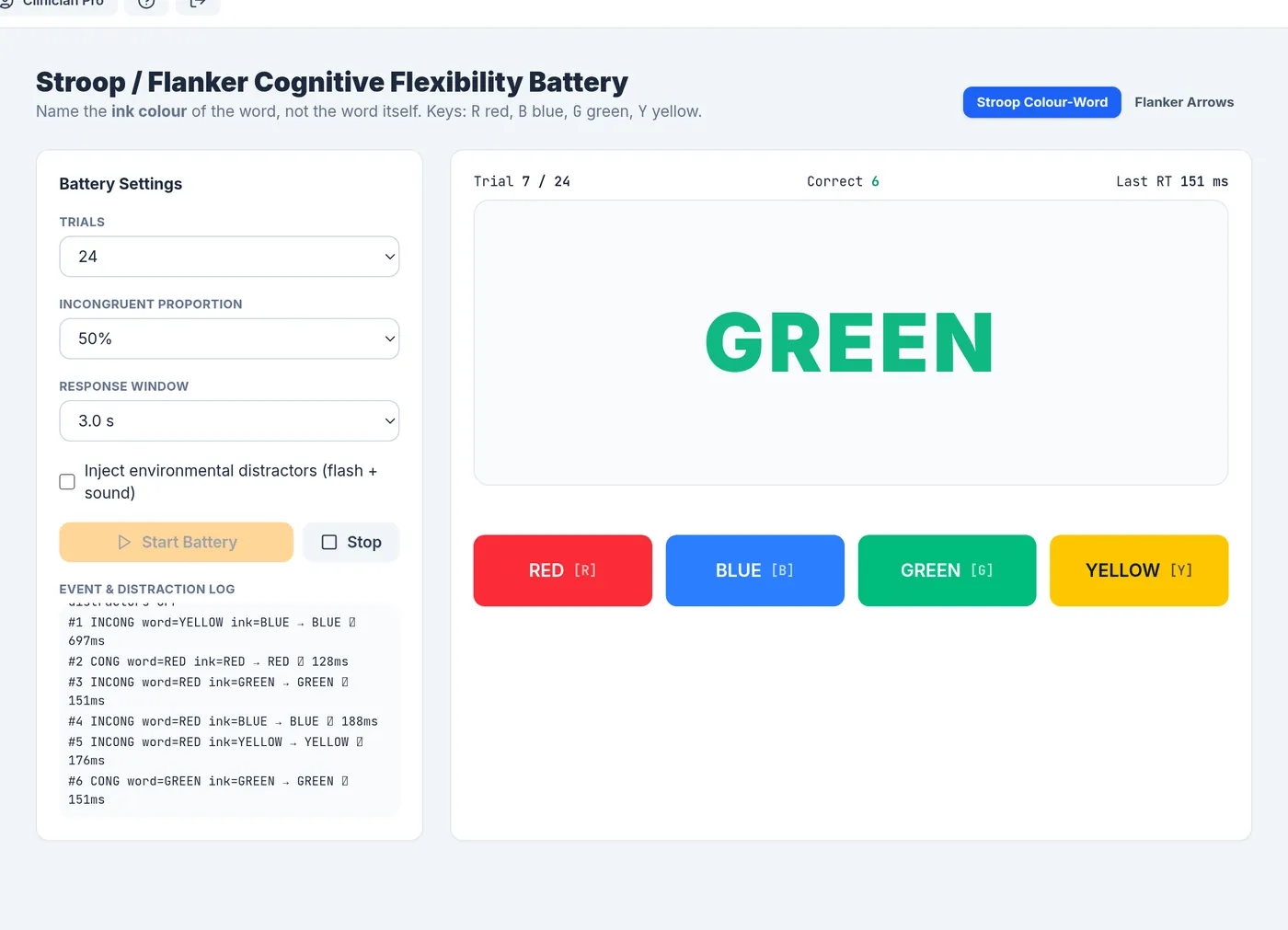Click the Correct 6 score readout

(843, 181)
